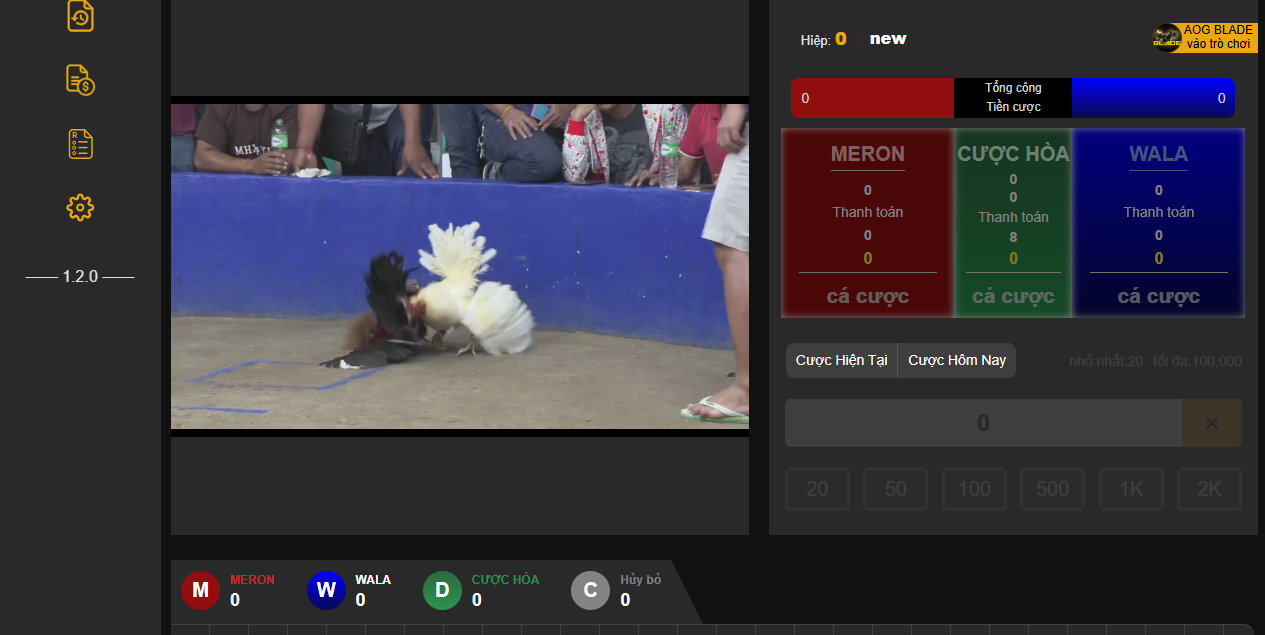This screenshot has height=635, width=1265.
Task: Place a bet on the MERON panel
Action: [x=867, y=296]
